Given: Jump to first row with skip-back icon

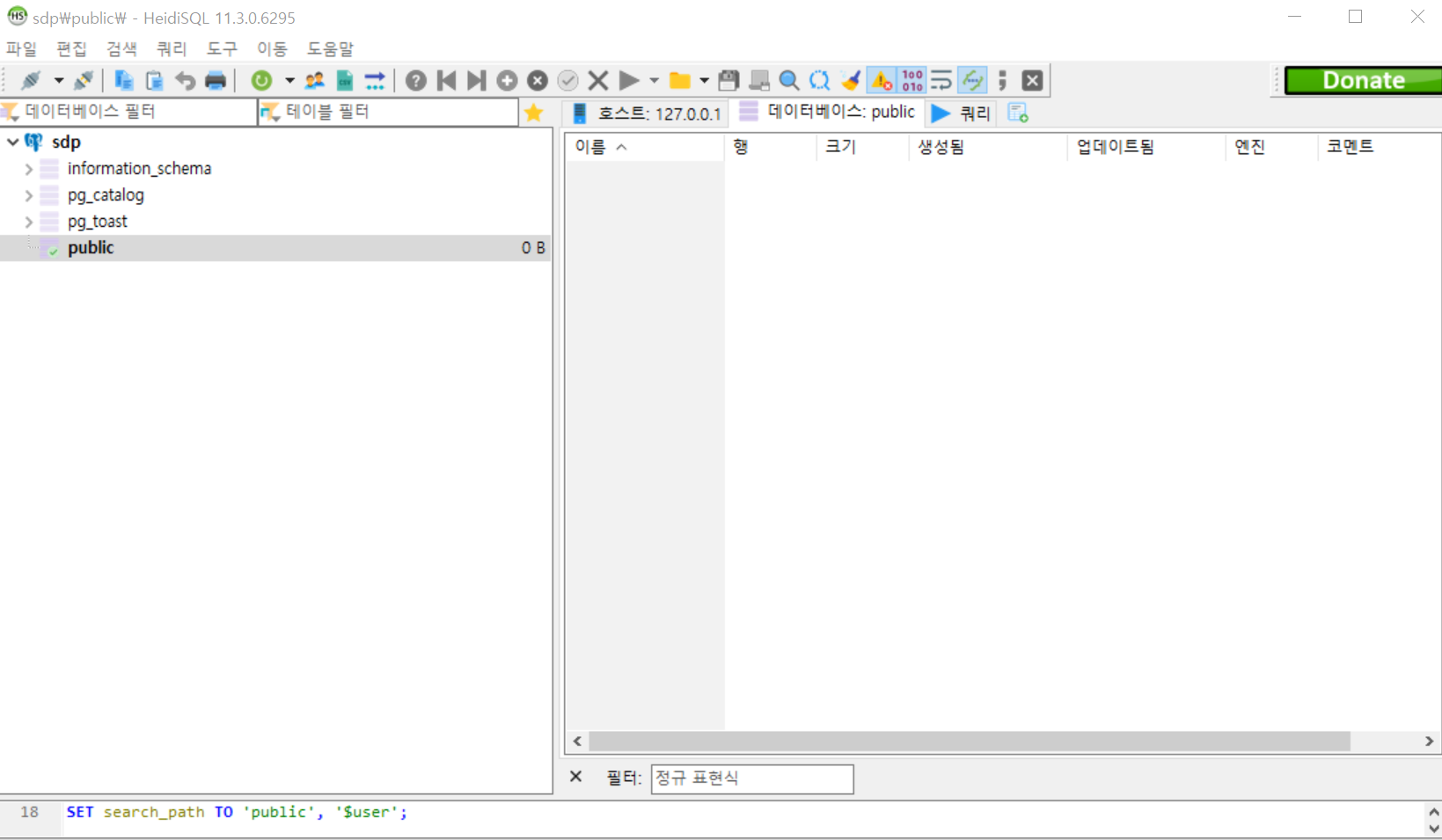Looking at the screenshot, I should coord(447,81).
